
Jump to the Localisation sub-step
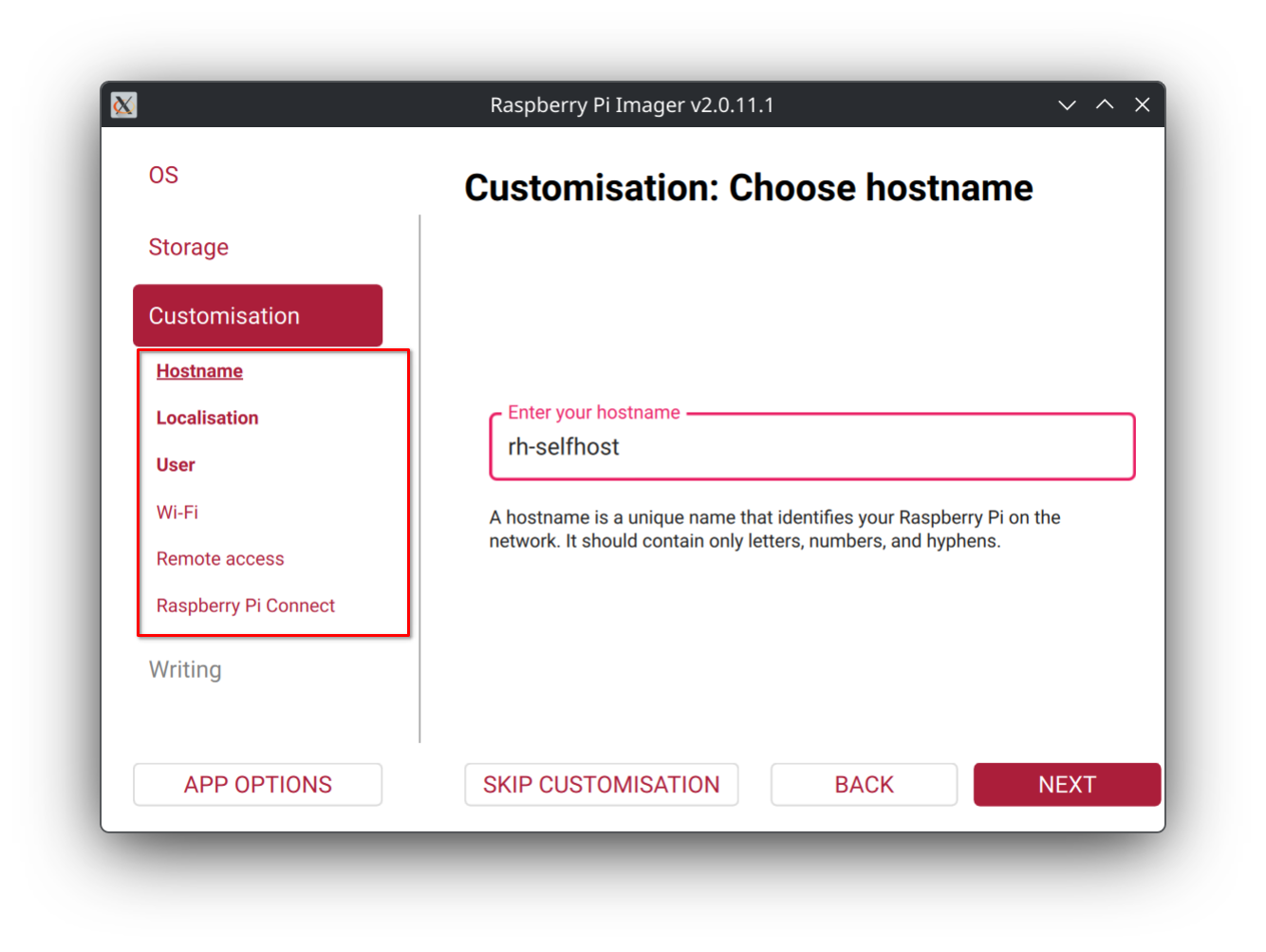[x=207, y=418]
